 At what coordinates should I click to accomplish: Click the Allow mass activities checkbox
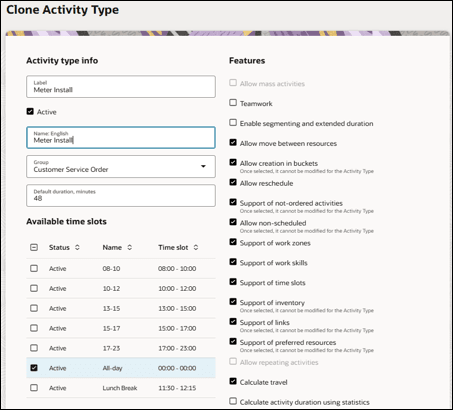[233, 83]
